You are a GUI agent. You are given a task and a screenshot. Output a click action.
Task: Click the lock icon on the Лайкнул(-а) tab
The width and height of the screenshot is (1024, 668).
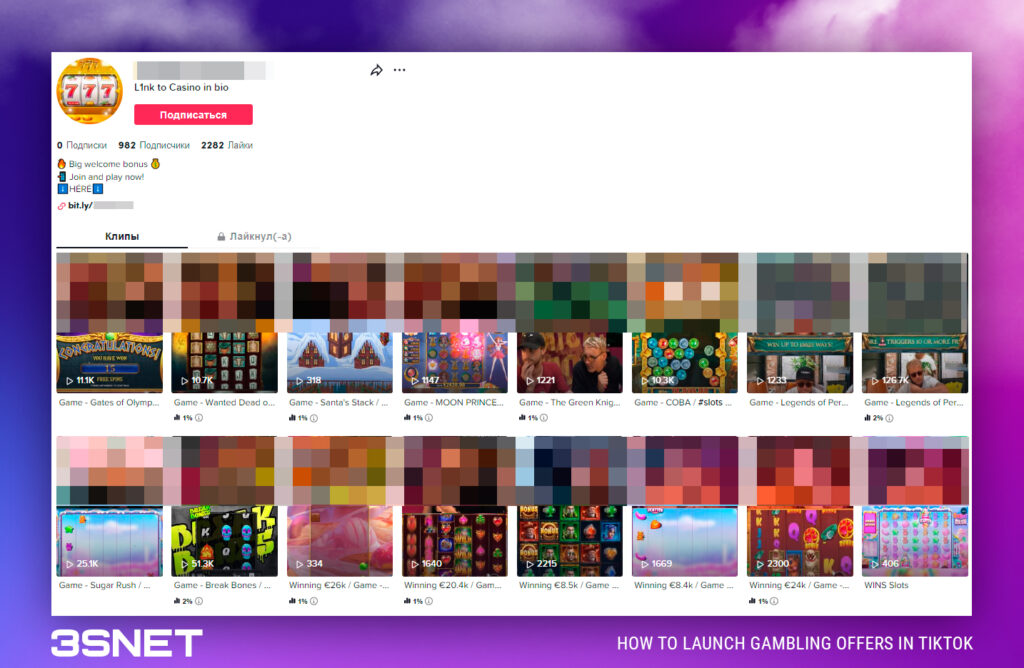pyautogui.click(x=222, y=236)
